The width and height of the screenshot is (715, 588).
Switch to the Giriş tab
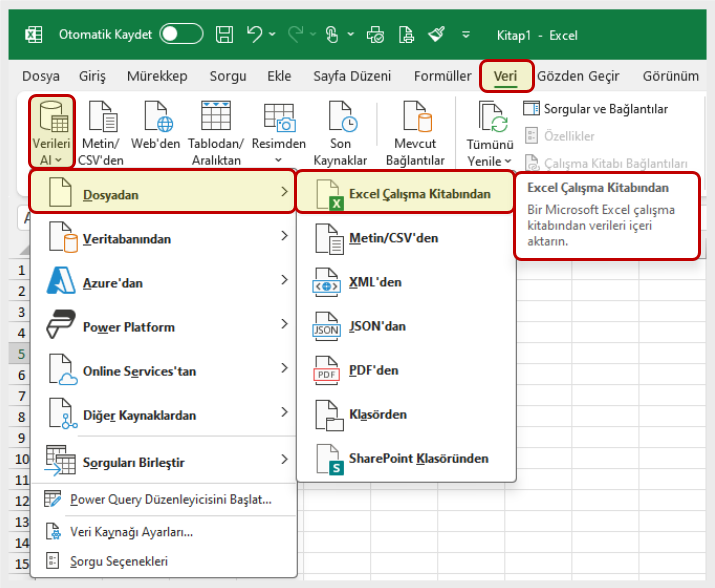pos(92,76)
